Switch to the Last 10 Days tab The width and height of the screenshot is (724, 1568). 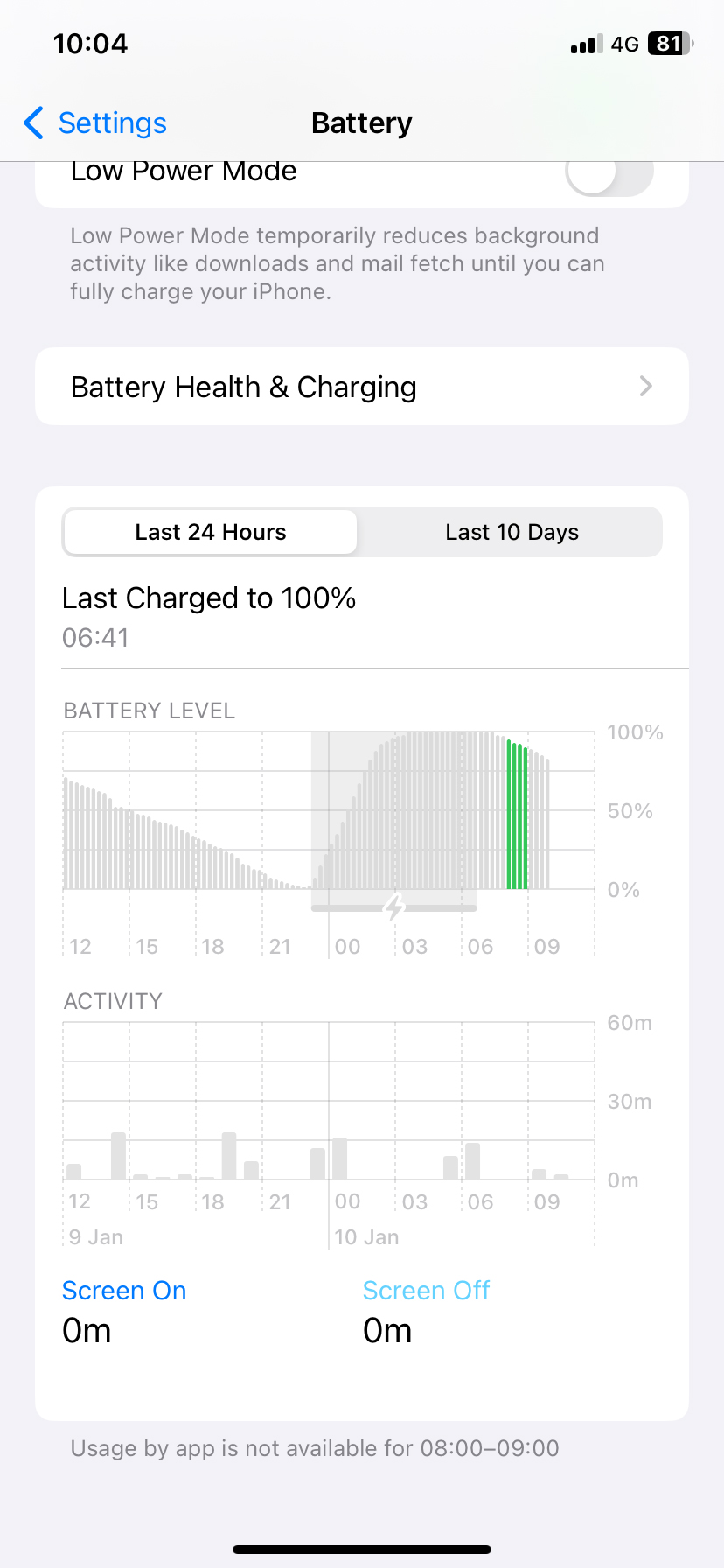click(512, 532)
